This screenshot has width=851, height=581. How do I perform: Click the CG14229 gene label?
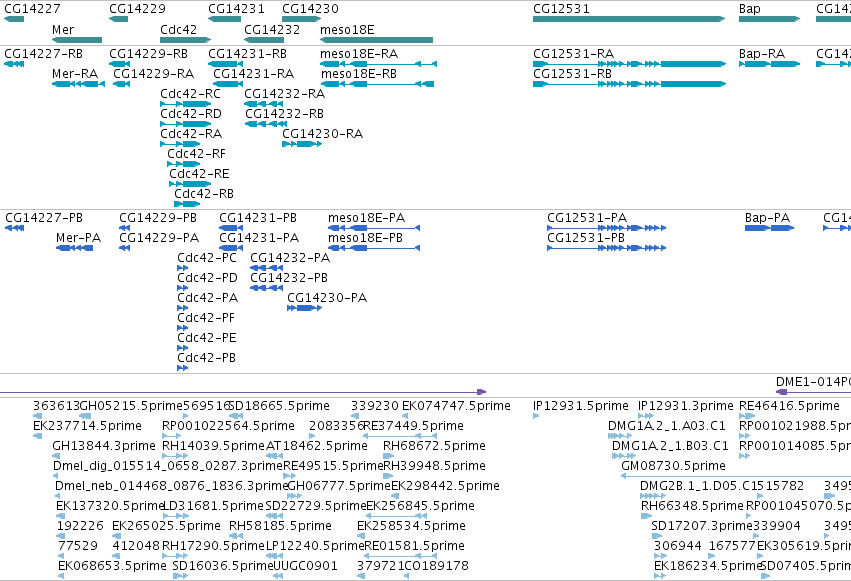(137, 9)
